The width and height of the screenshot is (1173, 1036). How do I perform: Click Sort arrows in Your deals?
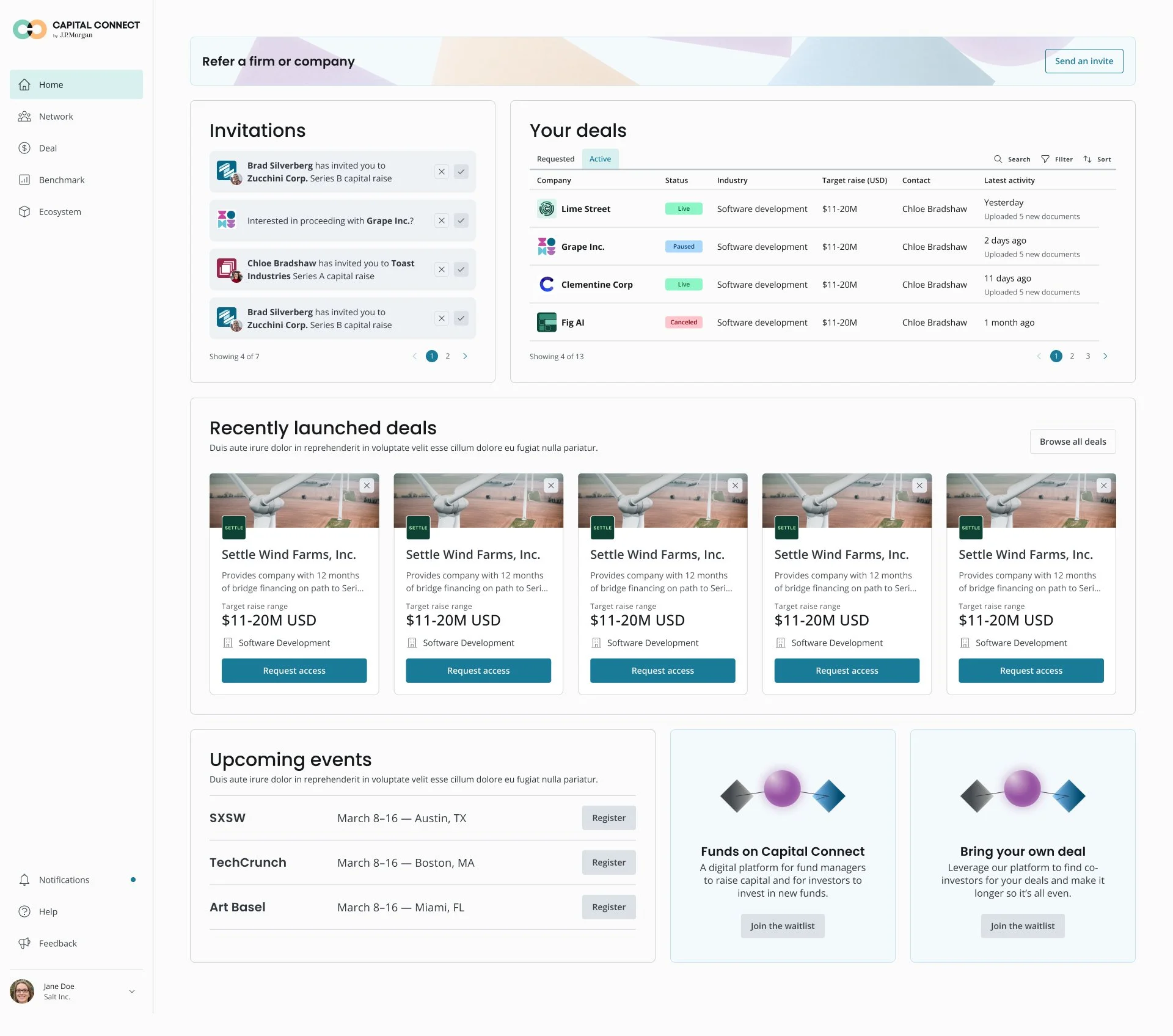(x=1087, y=159)
